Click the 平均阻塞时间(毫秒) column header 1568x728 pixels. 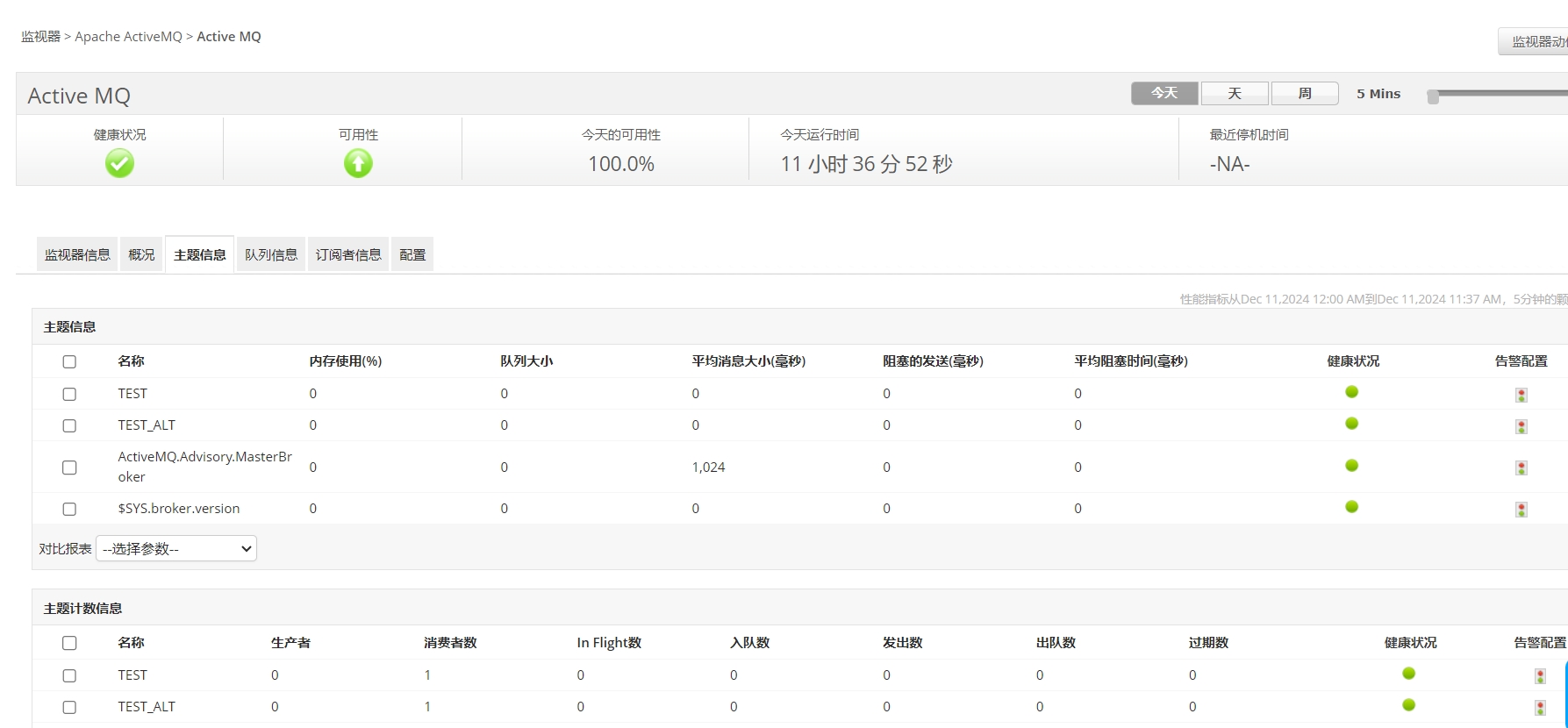point(1131,360)
